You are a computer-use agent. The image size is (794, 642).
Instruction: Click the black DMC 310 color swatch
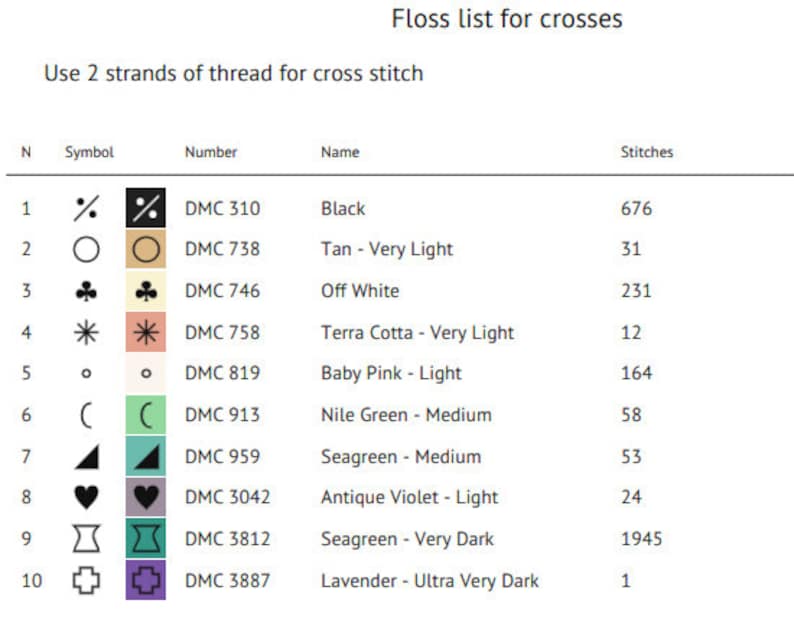click(146, 208)
